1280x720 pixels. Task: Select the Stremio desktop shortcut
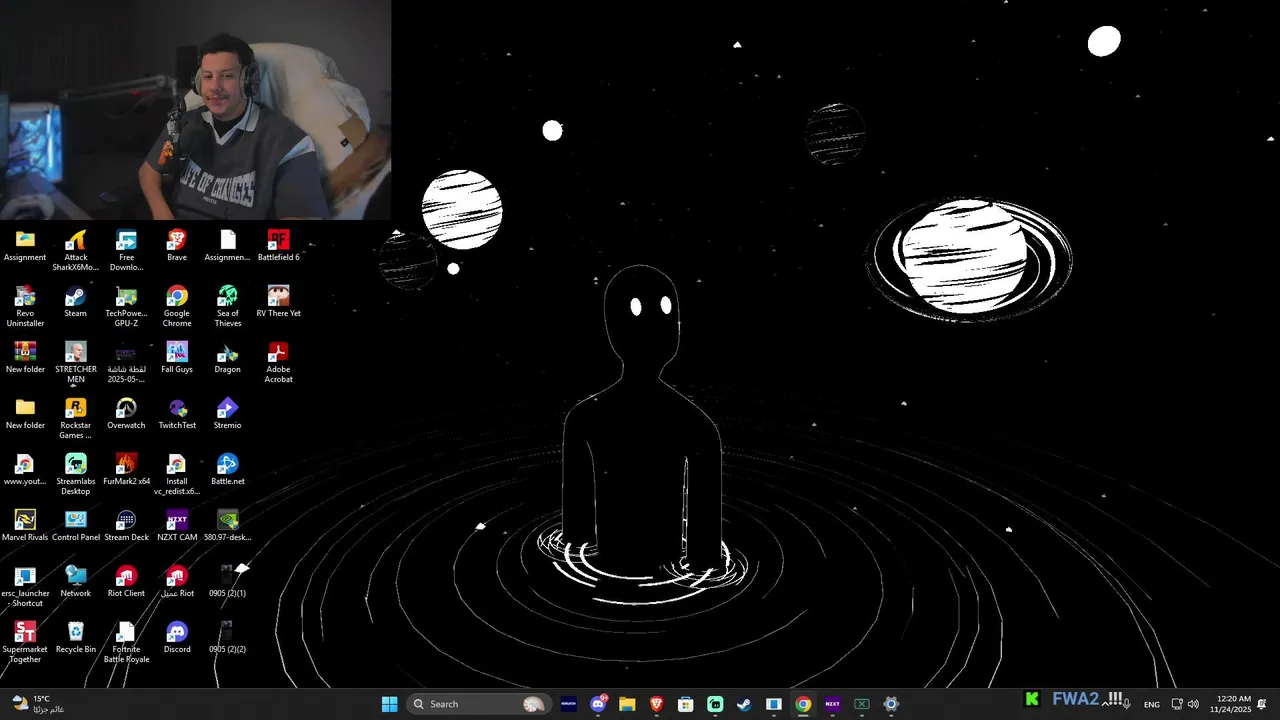pos(228,414)
